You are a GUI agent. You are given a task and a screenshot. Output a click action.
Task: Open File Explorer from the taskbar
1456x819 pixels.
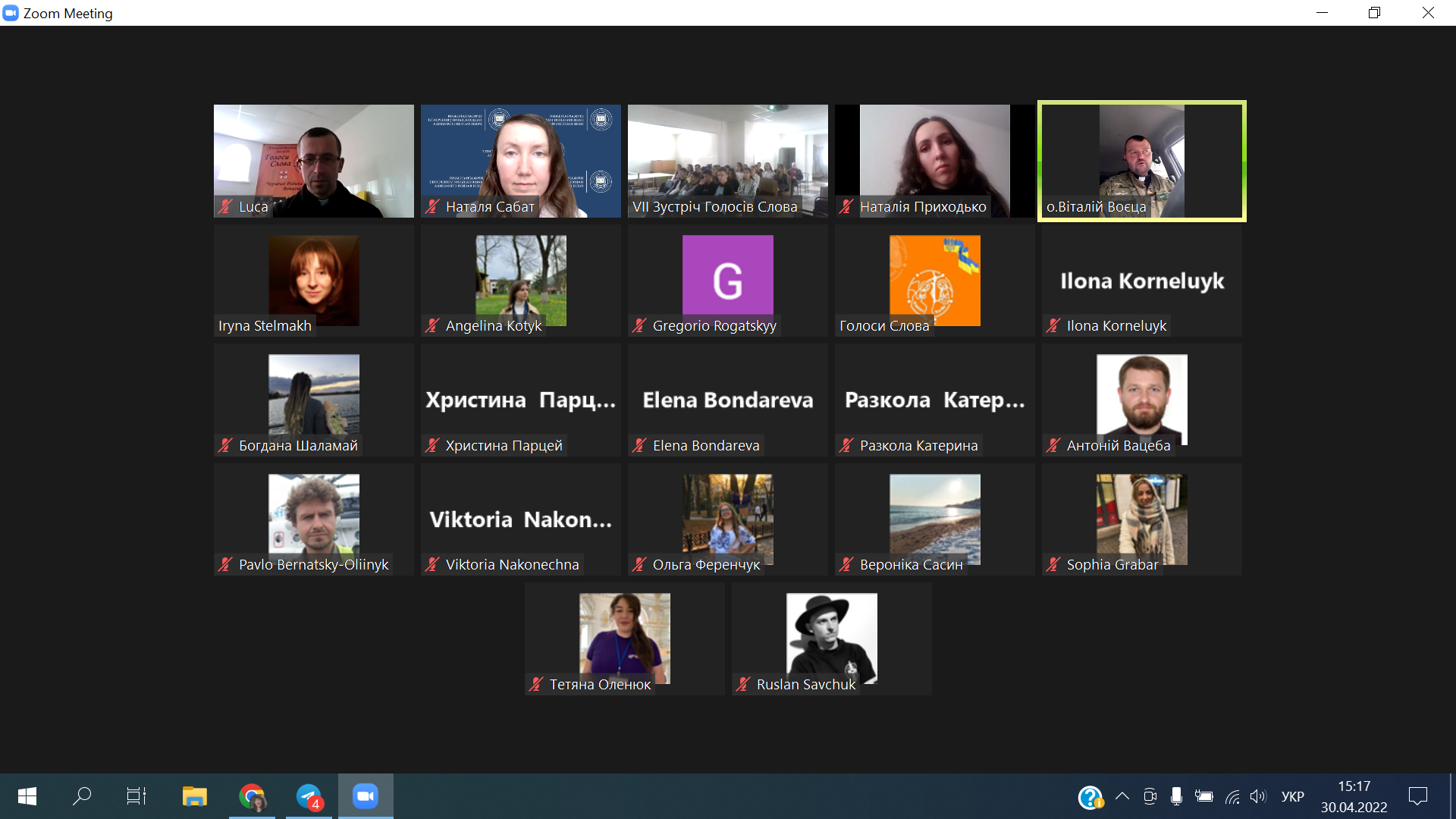coord(194,796)
